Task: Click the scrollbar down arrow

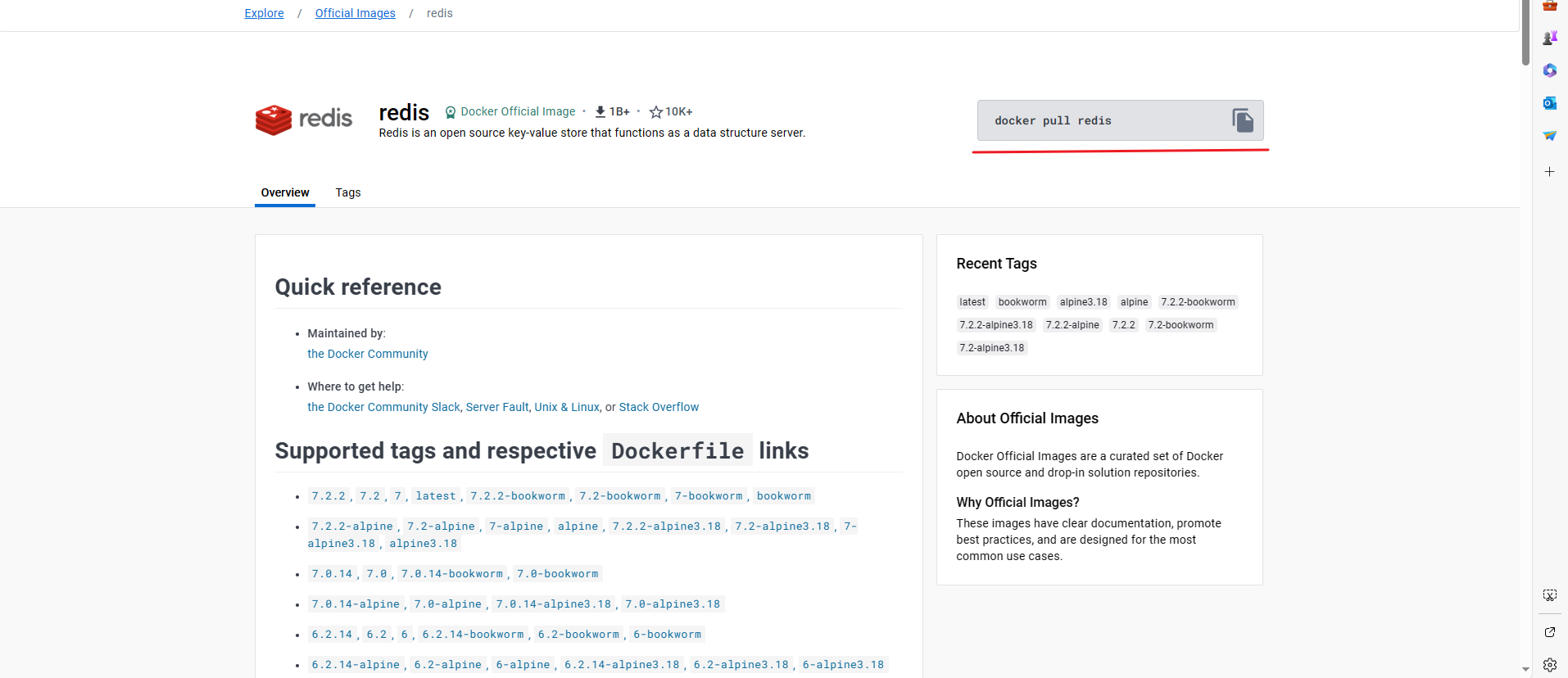Action: tap(1525, 669)
